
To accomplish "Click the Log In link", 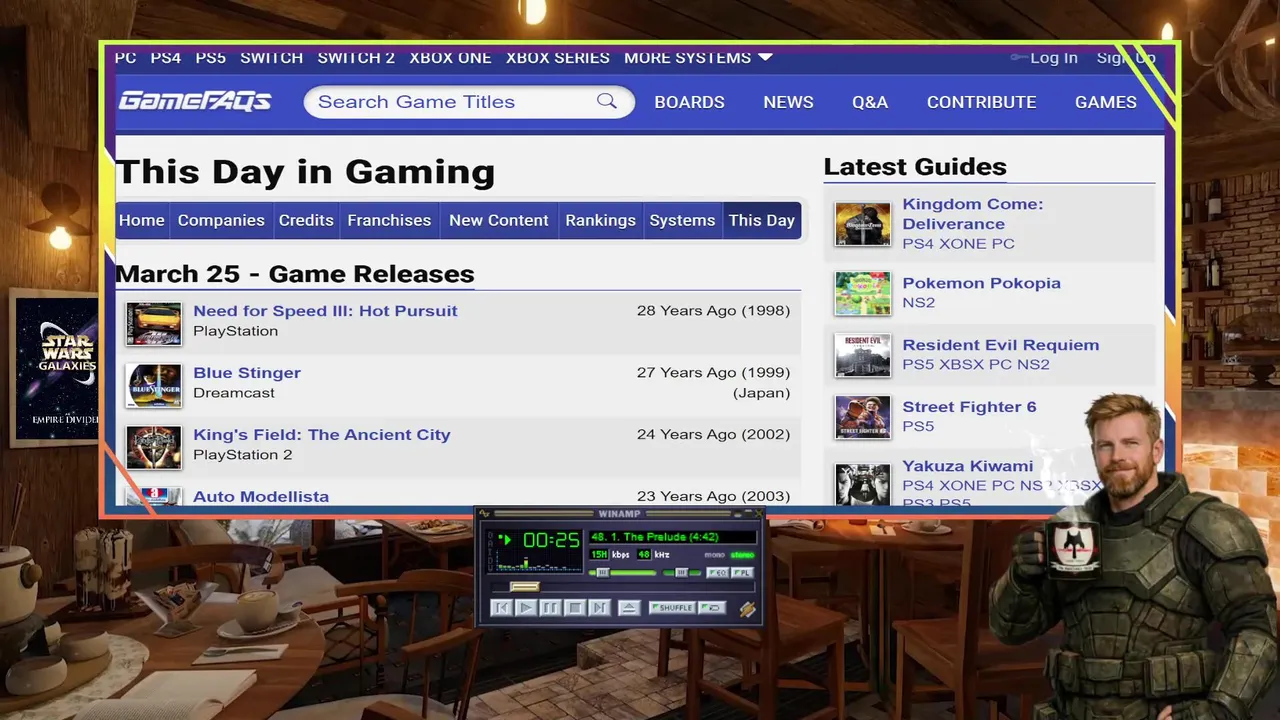I will tap(1054, 58).
